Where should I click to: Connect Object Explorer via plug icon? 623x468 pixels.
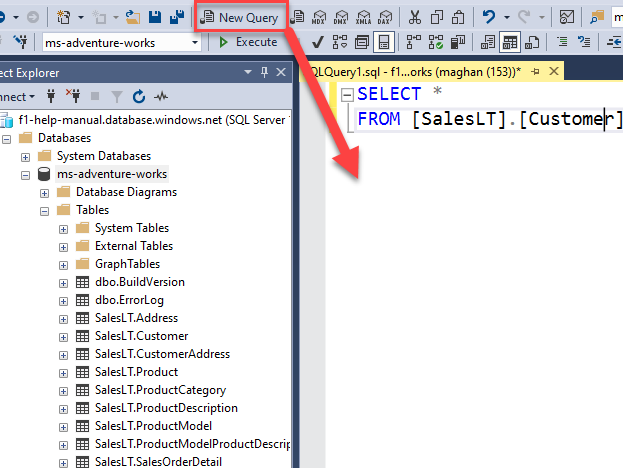click(x=51, y=96)
